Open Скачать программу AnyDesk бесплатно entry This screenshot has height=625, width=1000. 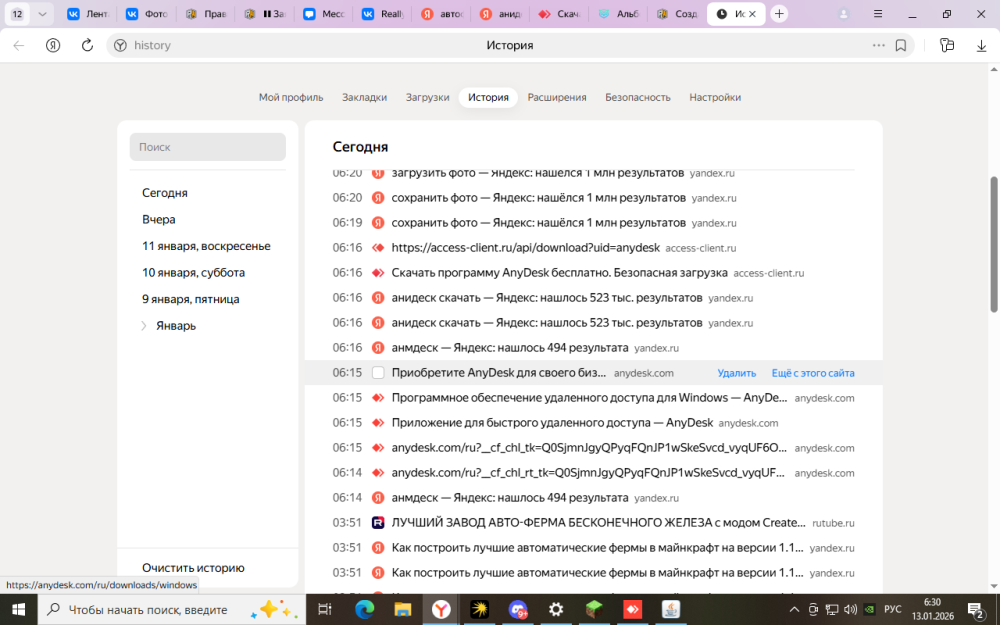(559, 273)
